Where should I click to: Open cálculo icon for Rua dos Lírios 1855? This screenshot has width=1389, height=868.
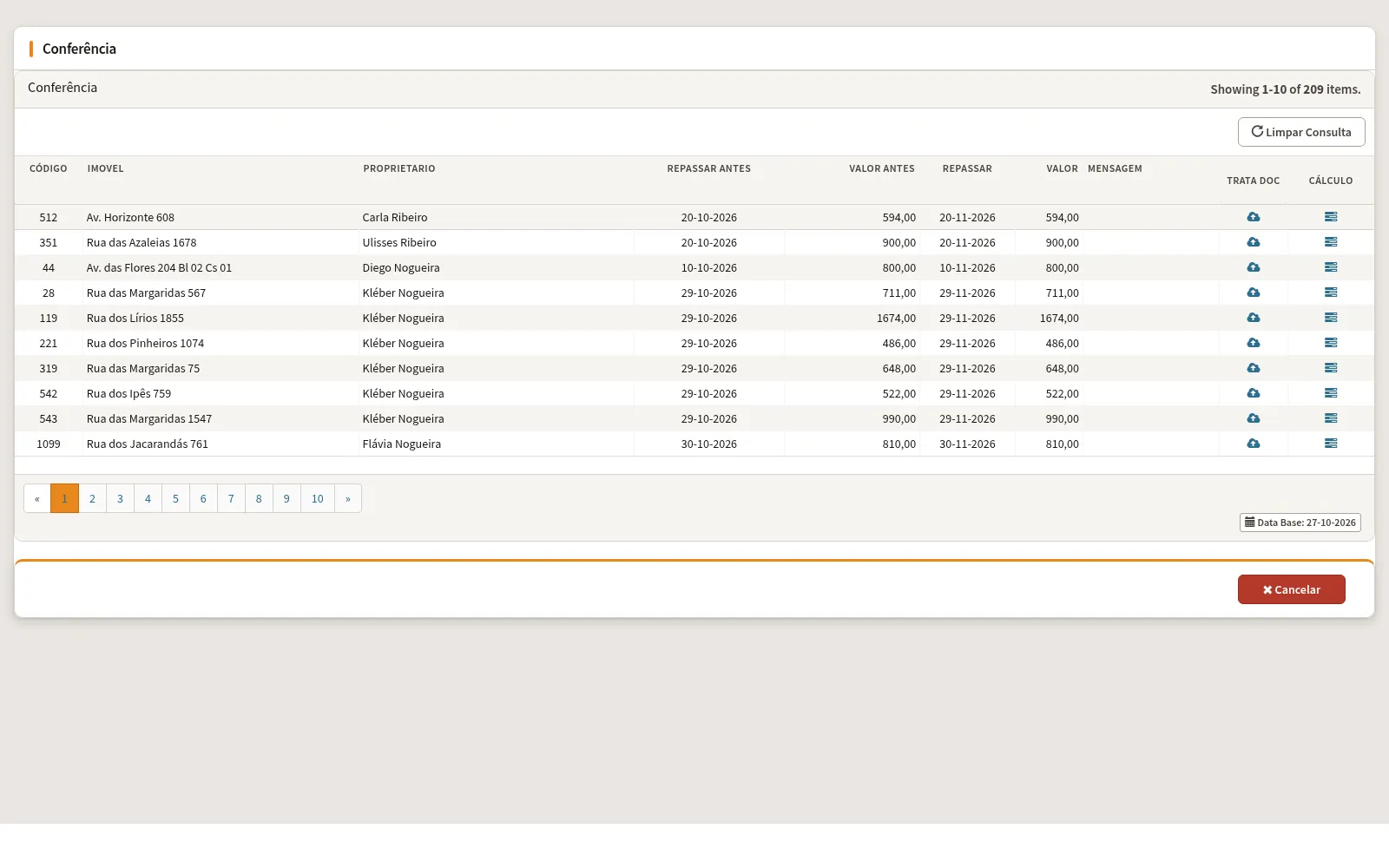pyautogui.click(x=1331, y=318)
